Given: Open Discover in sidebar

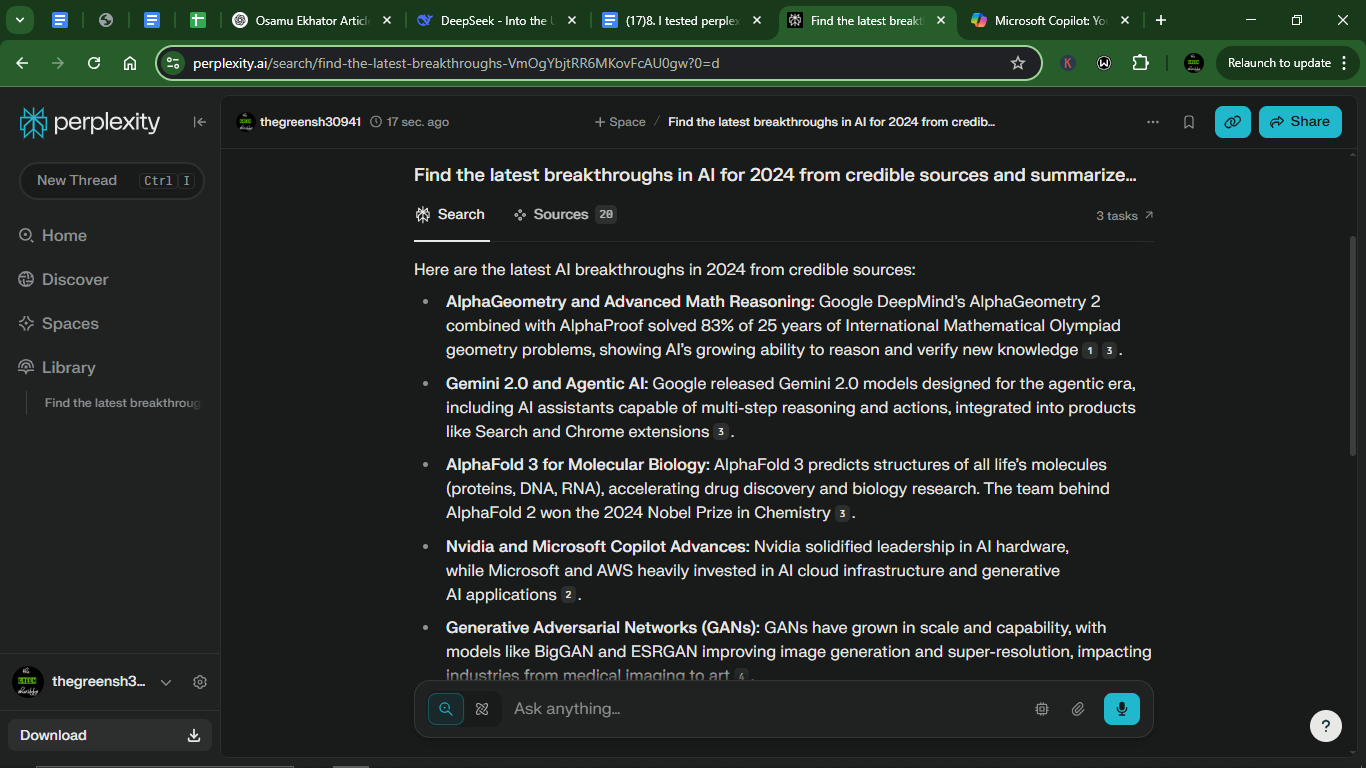Looking at the screenshot, I should (63, 280).
